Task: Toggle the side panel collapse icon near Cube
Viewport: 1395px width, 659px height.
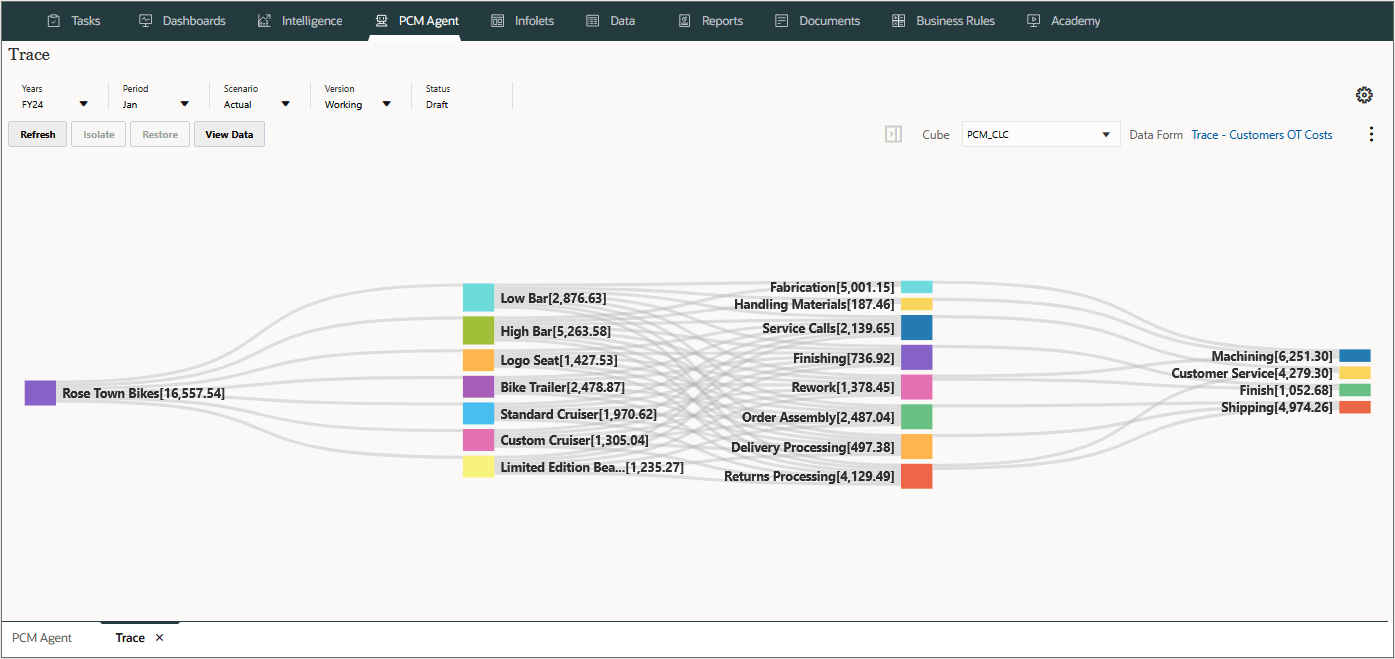Action: pos(893,134)
